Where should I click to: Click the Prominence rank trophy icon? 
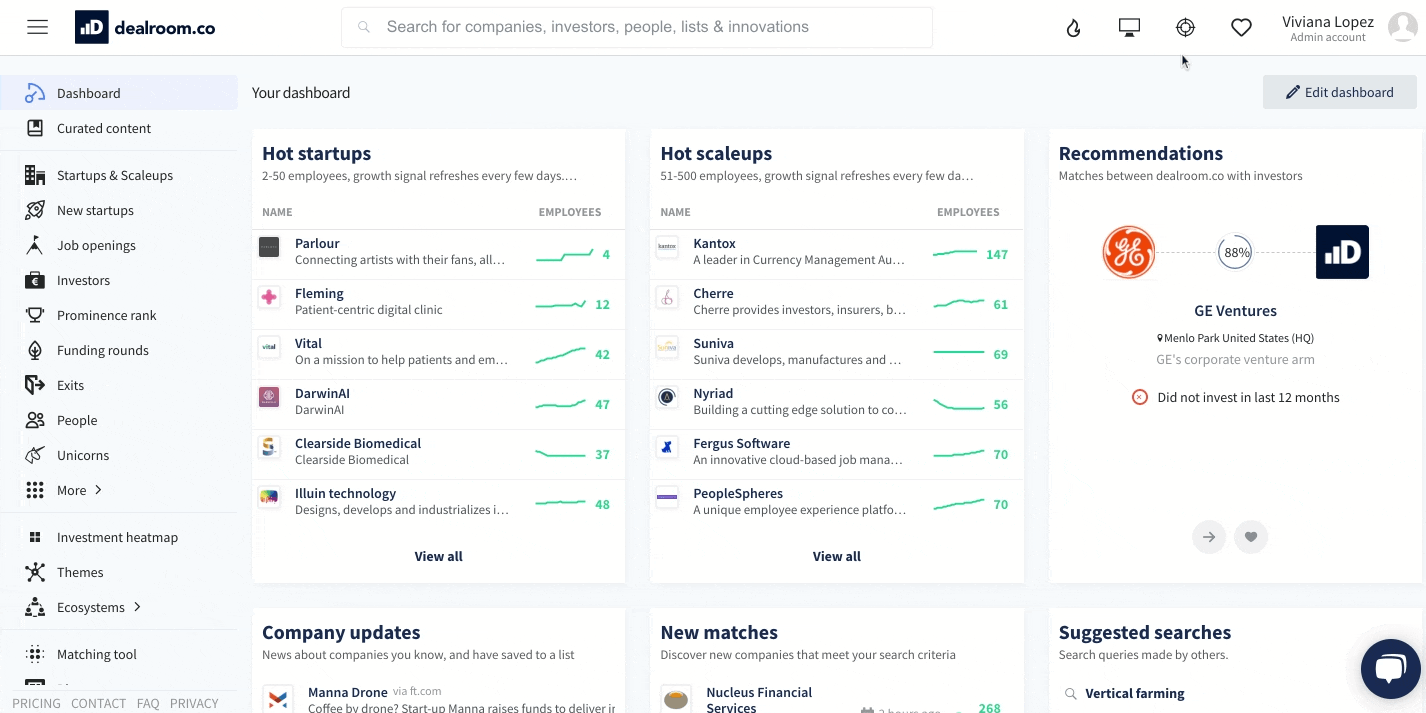coord(35,315)
